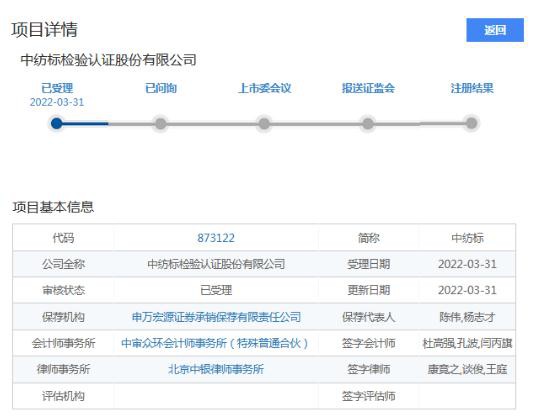
Task: Click the 项目详情 page heading
Action: [x=45, y=30]
